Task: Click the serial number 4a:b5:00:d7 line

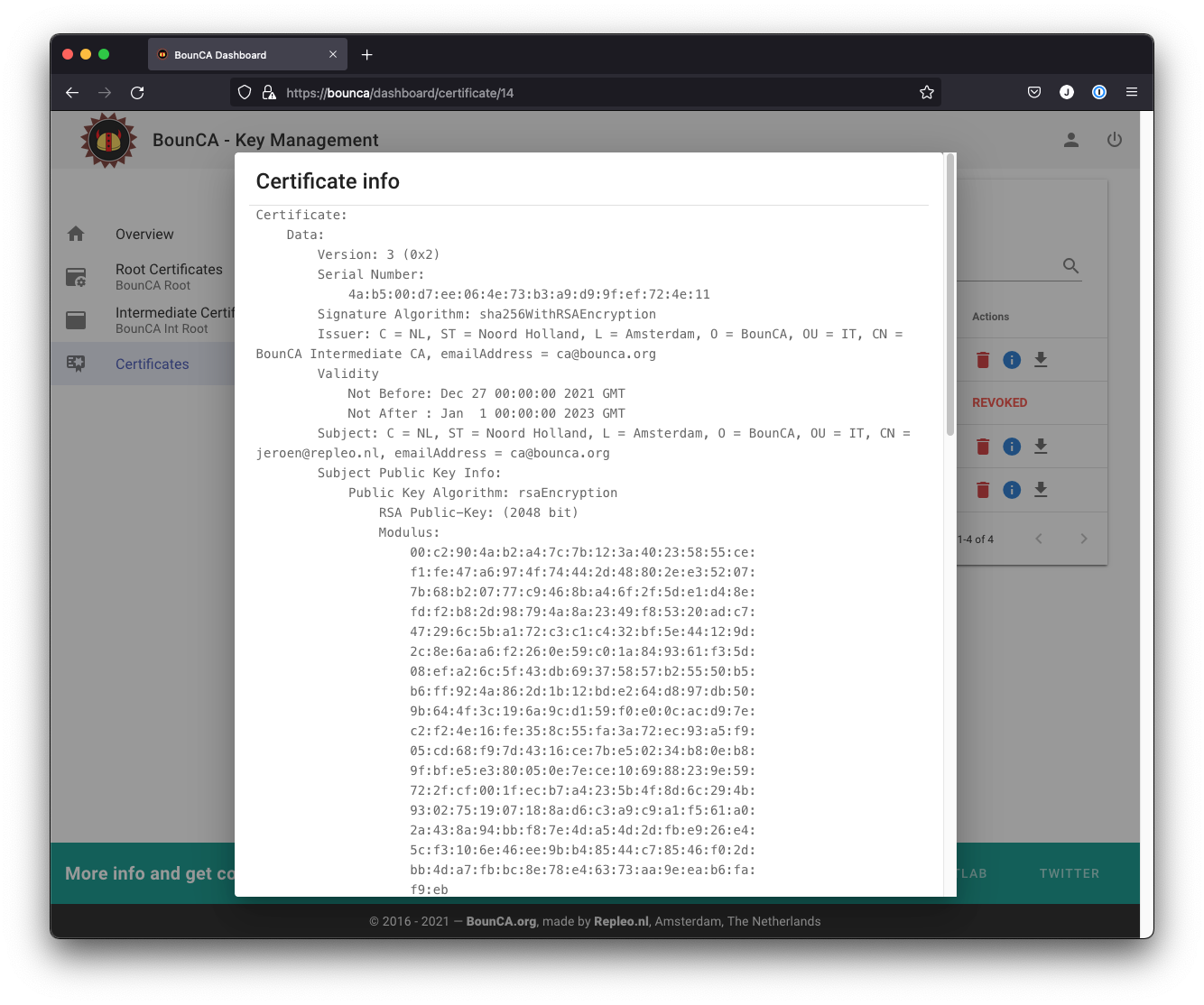Action: (x=529, y=294)
